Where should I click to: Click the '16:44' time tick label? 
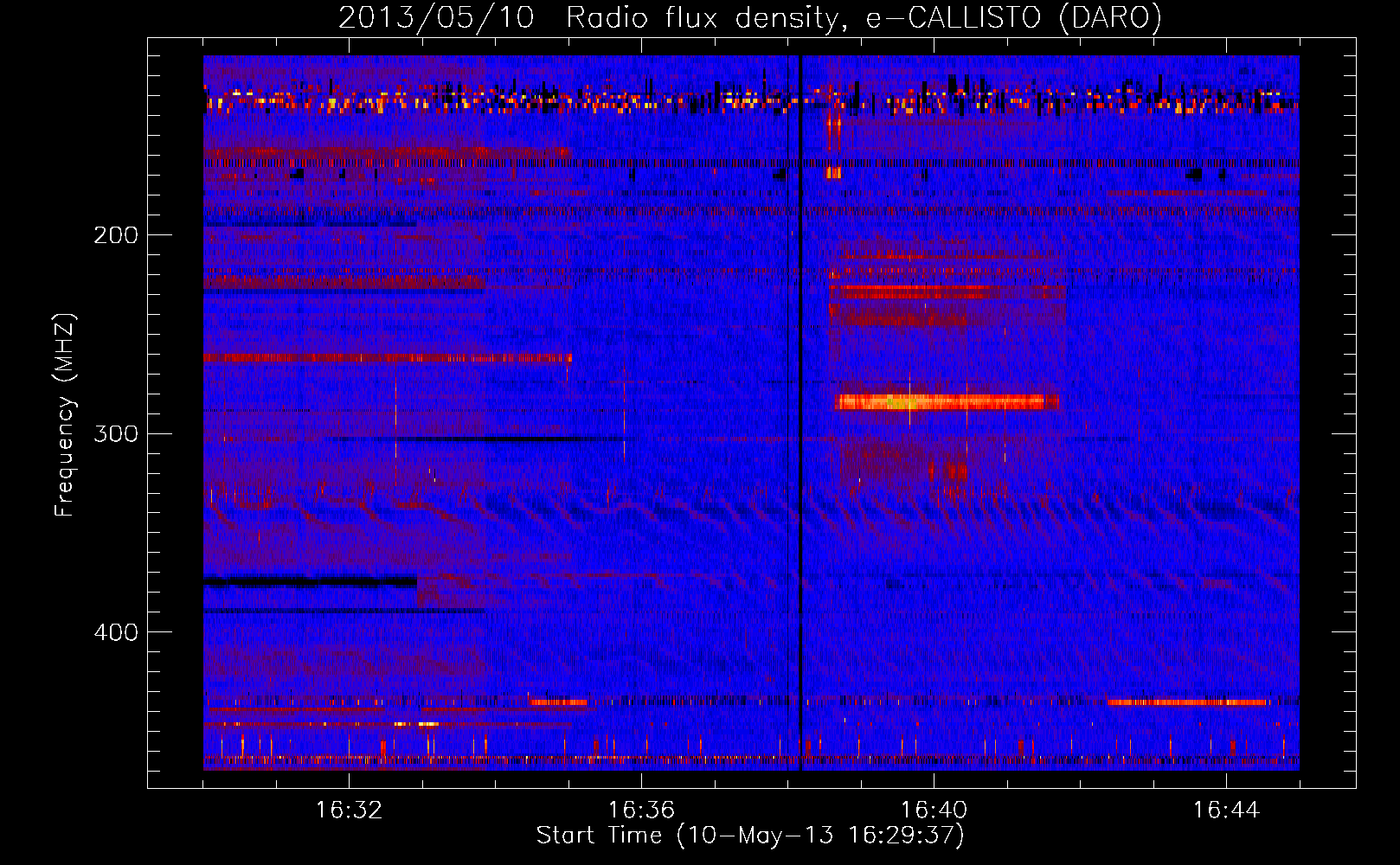click(x=1226, y=811)
